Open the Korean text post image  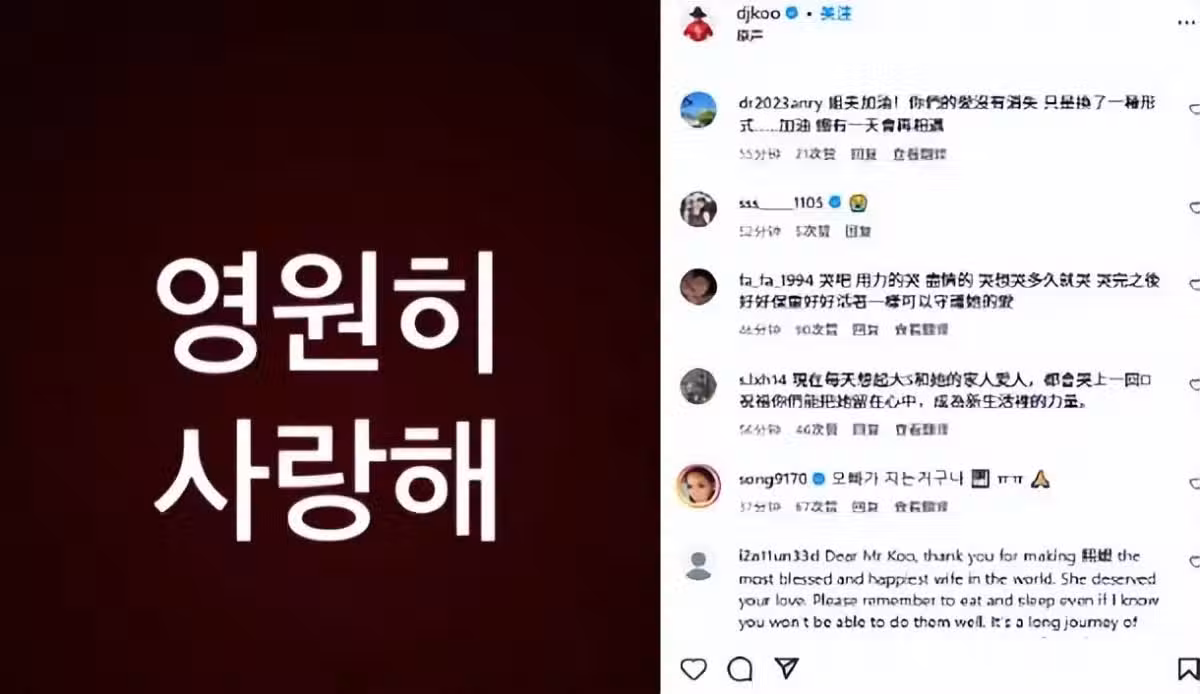click(x=330, y=347)
